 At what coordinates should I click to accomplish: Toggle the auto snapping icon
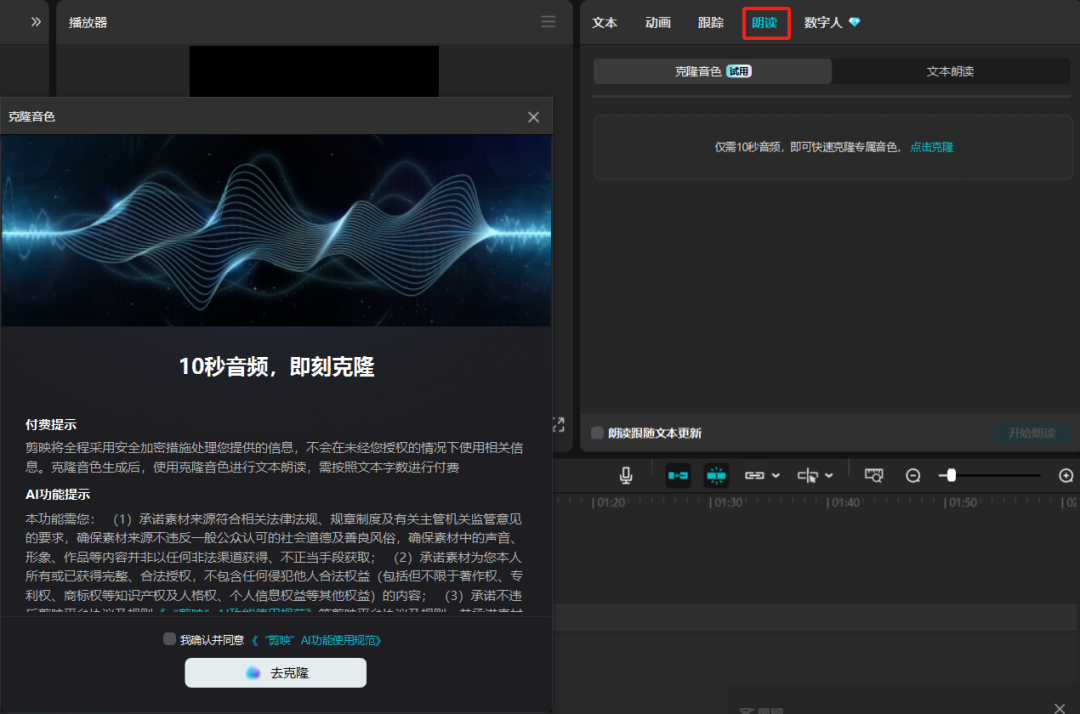pyautogui.click(x=716, y=475)
